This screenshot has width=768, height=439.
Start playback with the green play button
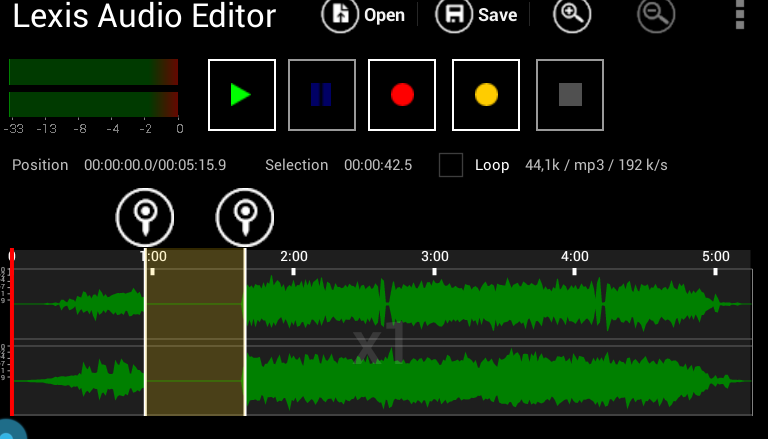(x=242, y=95)
